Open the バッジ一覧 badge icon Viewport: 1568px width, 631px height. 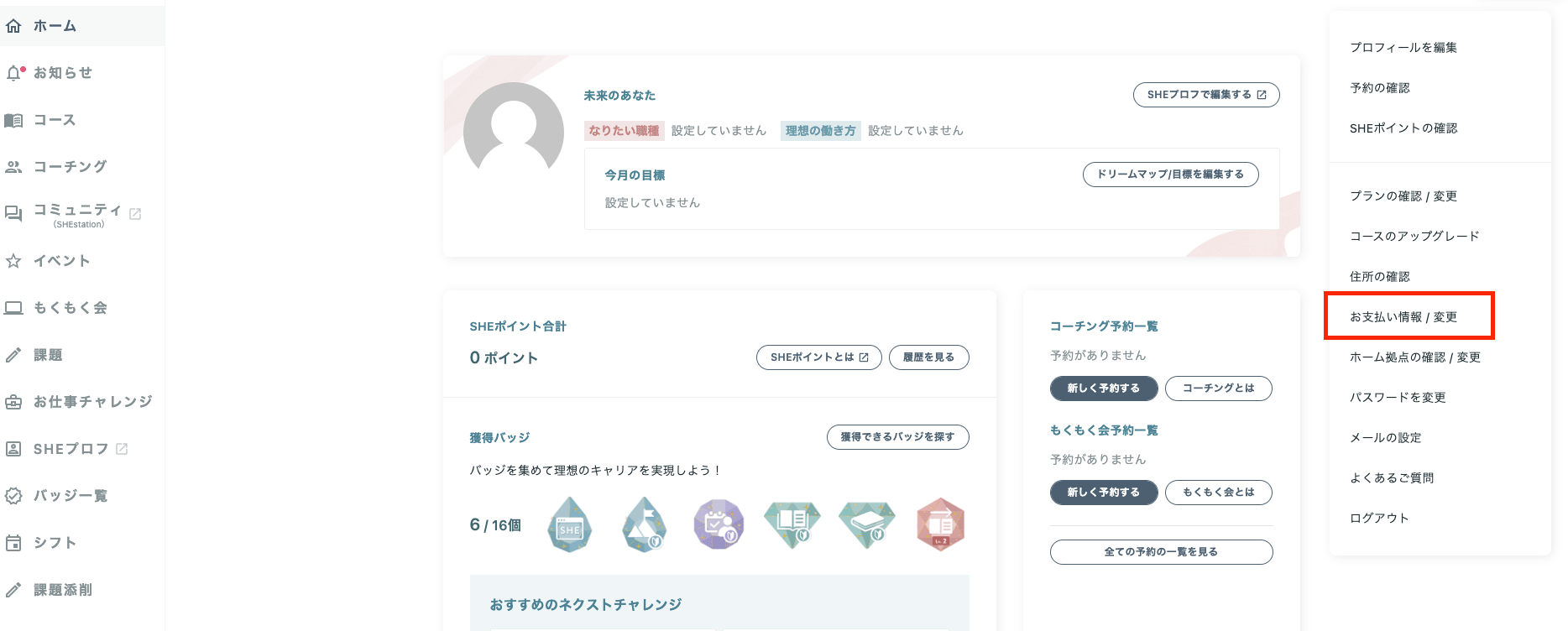[x=13, y=496]
